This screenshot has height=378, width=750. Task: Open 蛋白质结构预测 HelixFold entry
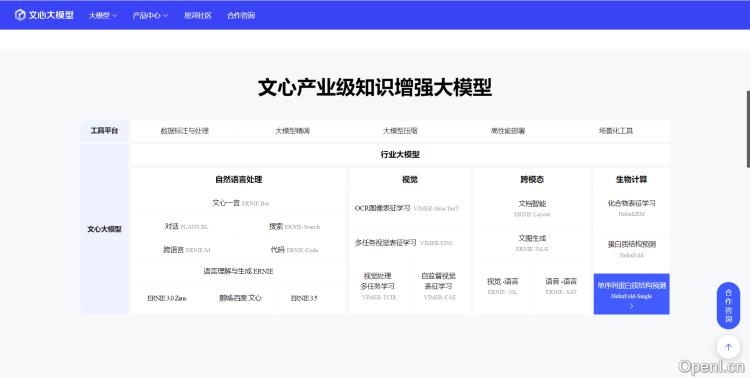[x=631, y=249]
